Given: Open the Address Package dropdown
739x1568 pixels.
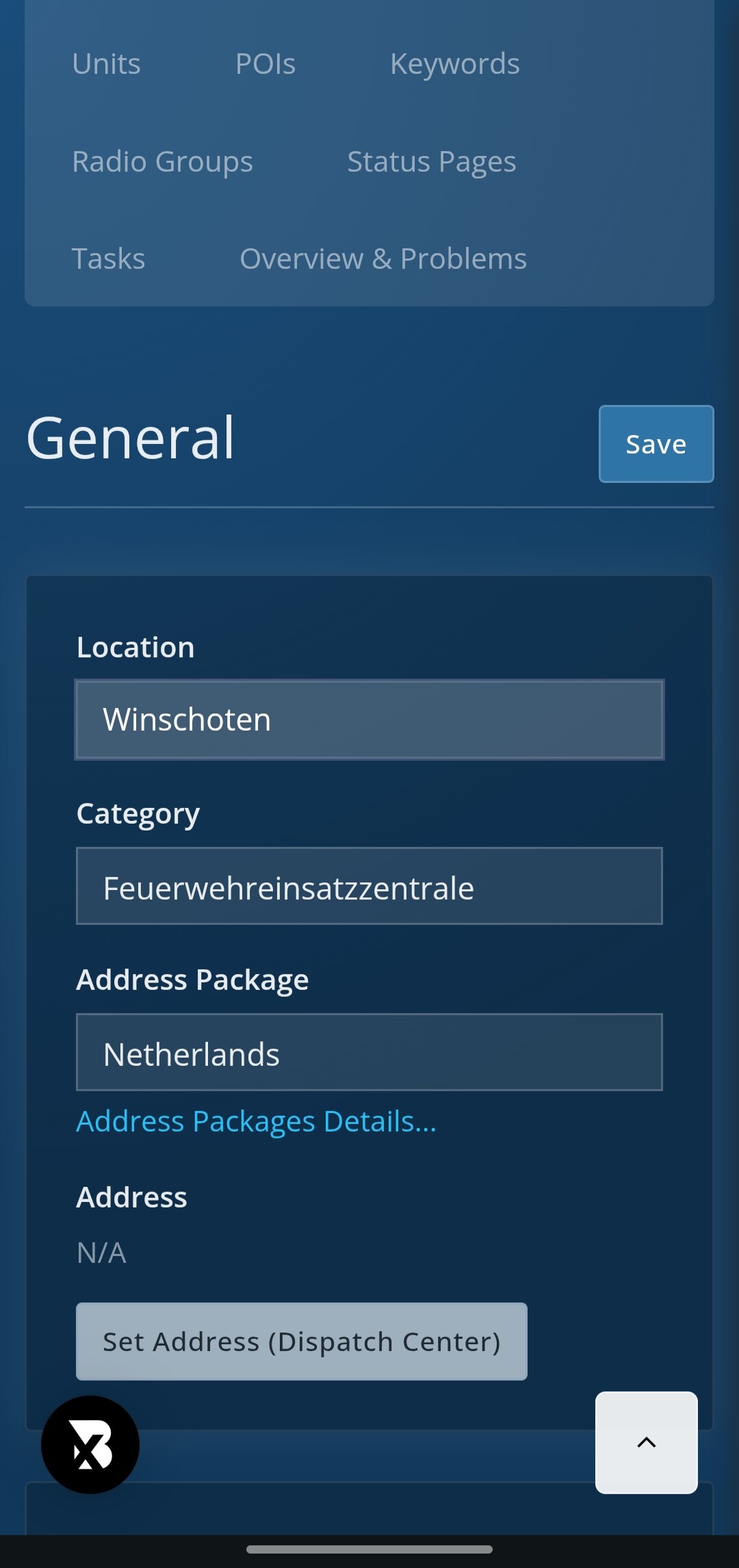Looking at the screenshot, I should point(369,1053).
